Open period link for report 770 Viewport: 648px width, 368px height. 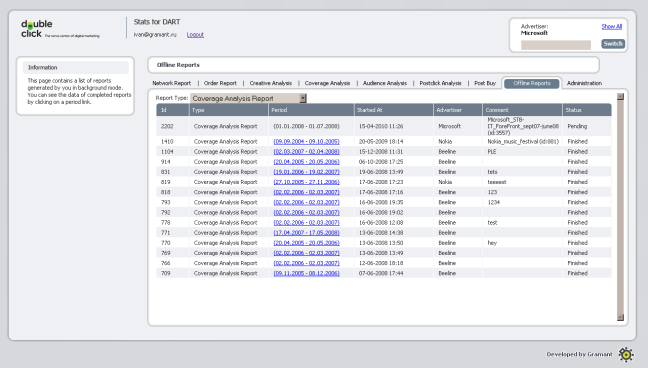pos(306,243)
